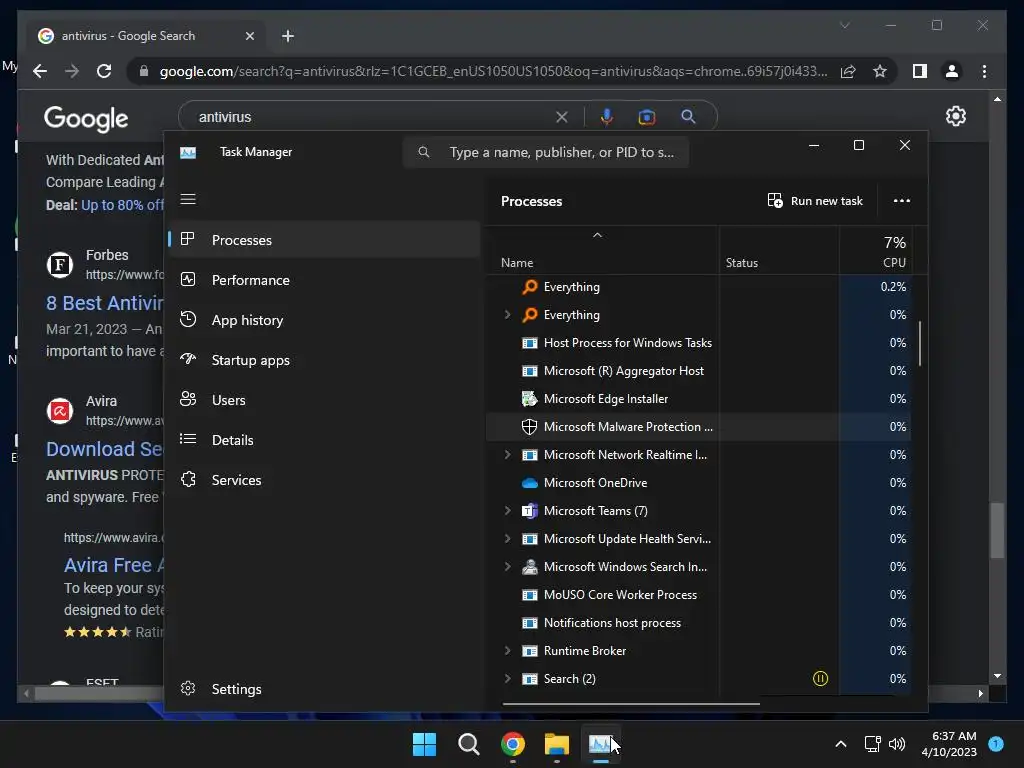Switch to the Details tab

(325, 440)
